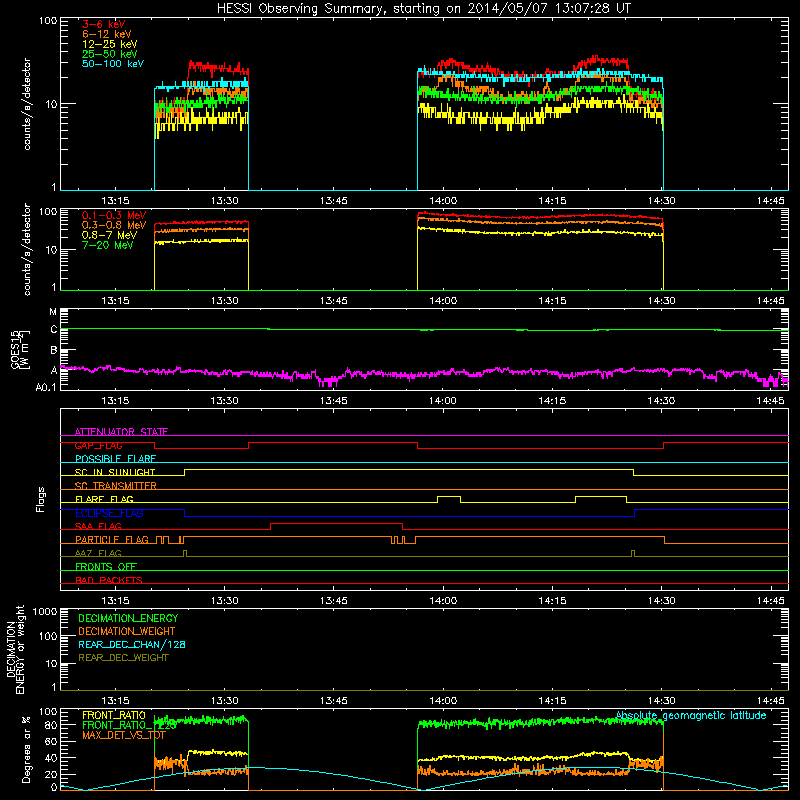Screen dimensions: 800x800
Task: Pick the ECLIPSE_FLAG label
Action: pos(109,513)
